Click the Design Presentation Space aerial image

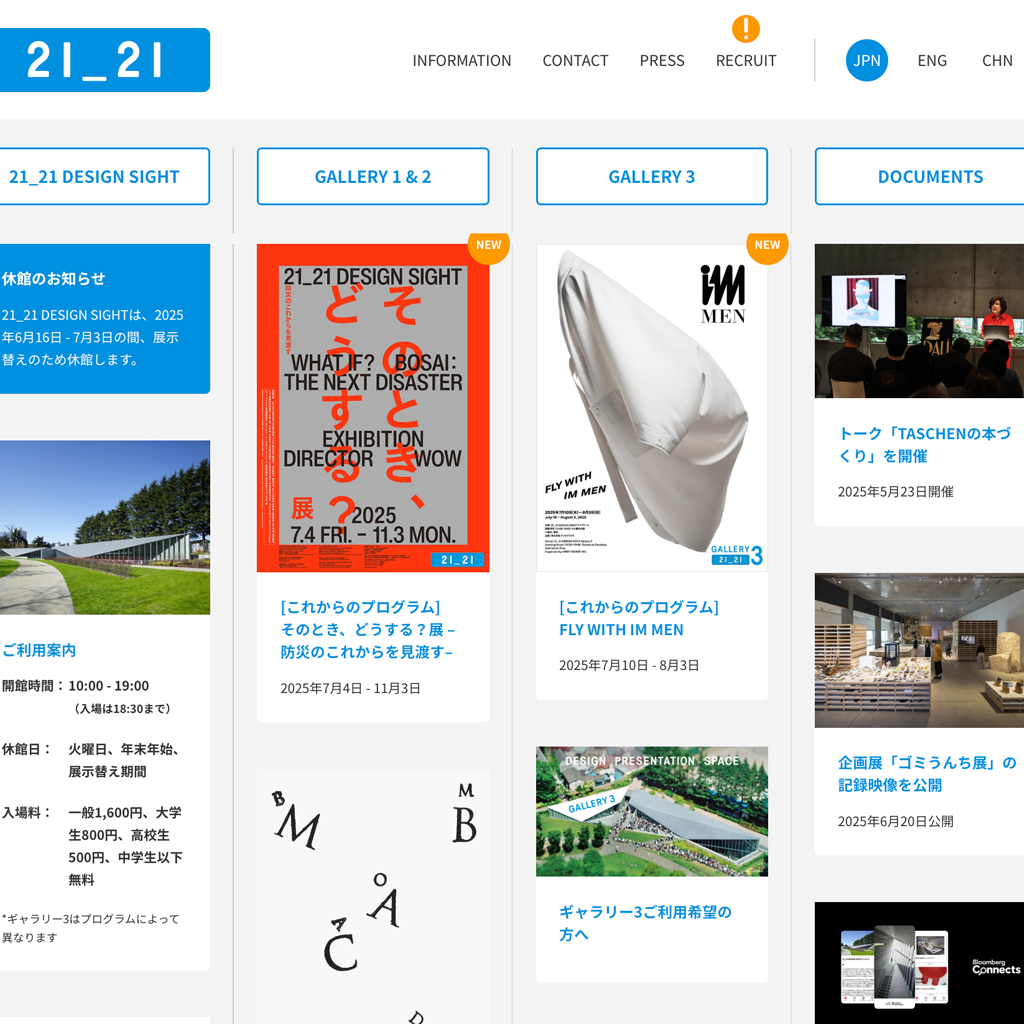click(652, 812)
